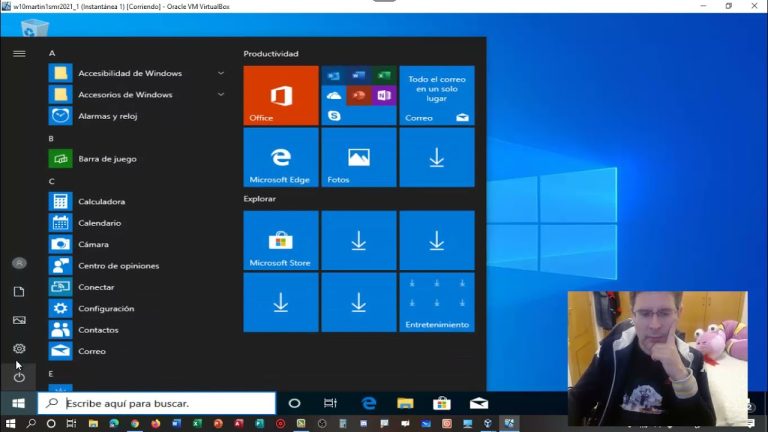Open the Office tile
The image size is (768, 432).
click(x=280, y=96)
